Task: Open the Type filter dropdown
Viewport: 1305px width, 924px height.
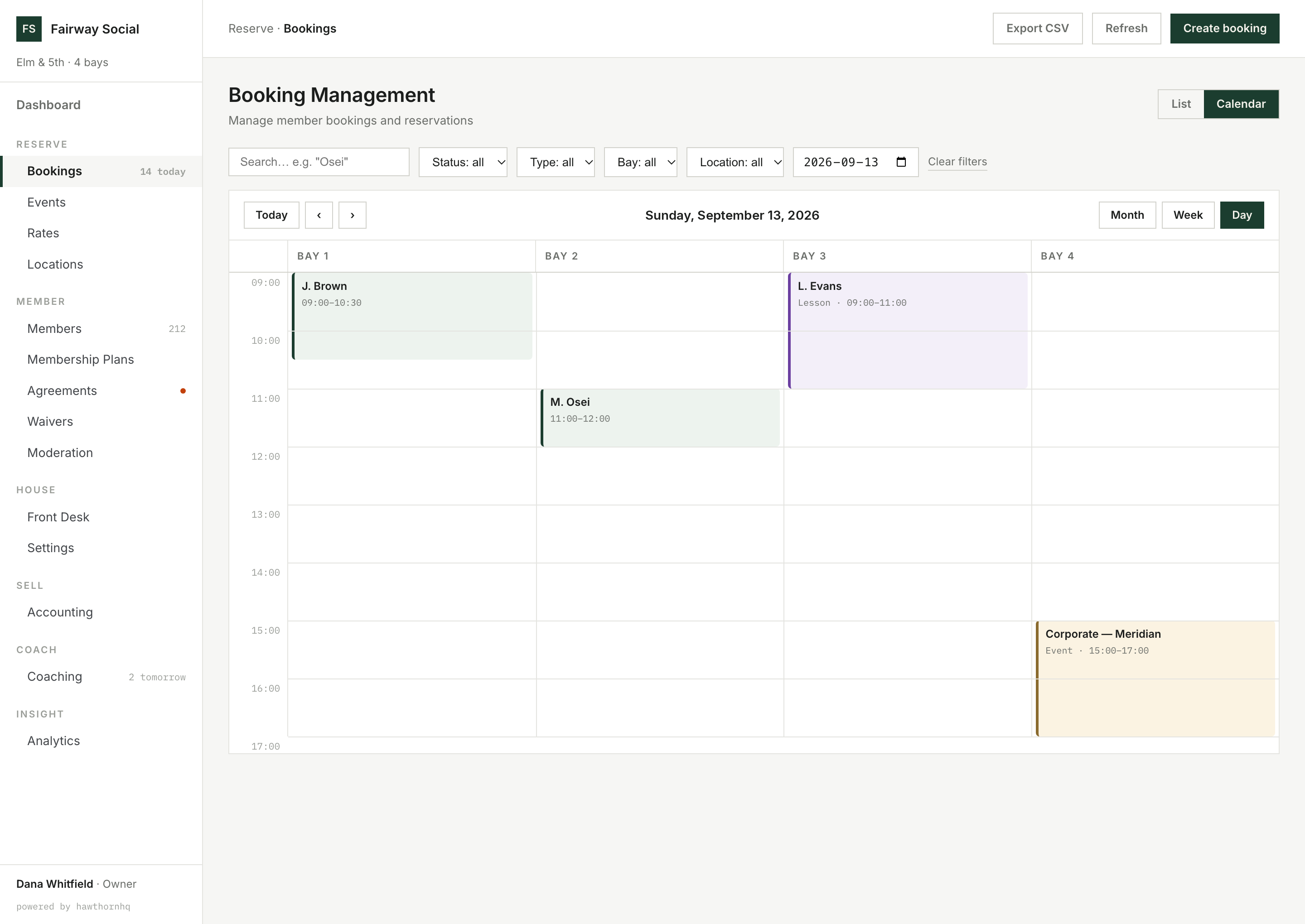Action: pos(556,162)
